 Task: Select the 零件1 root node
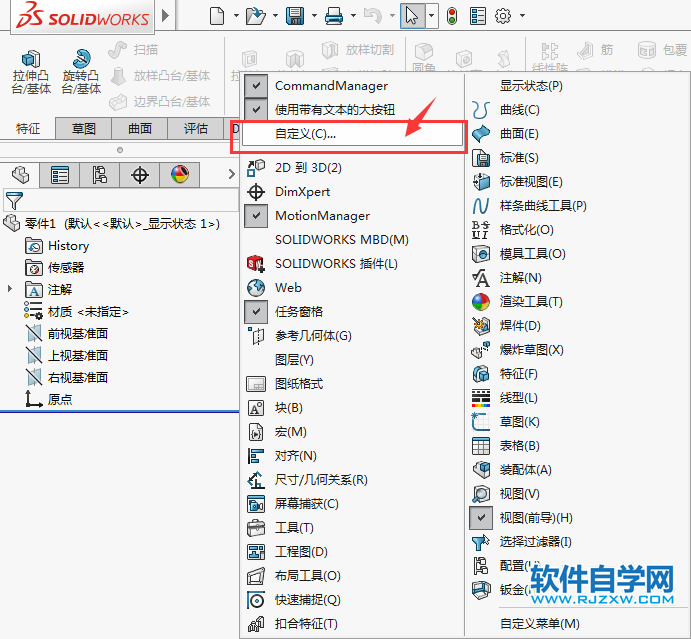pos(111,223)
